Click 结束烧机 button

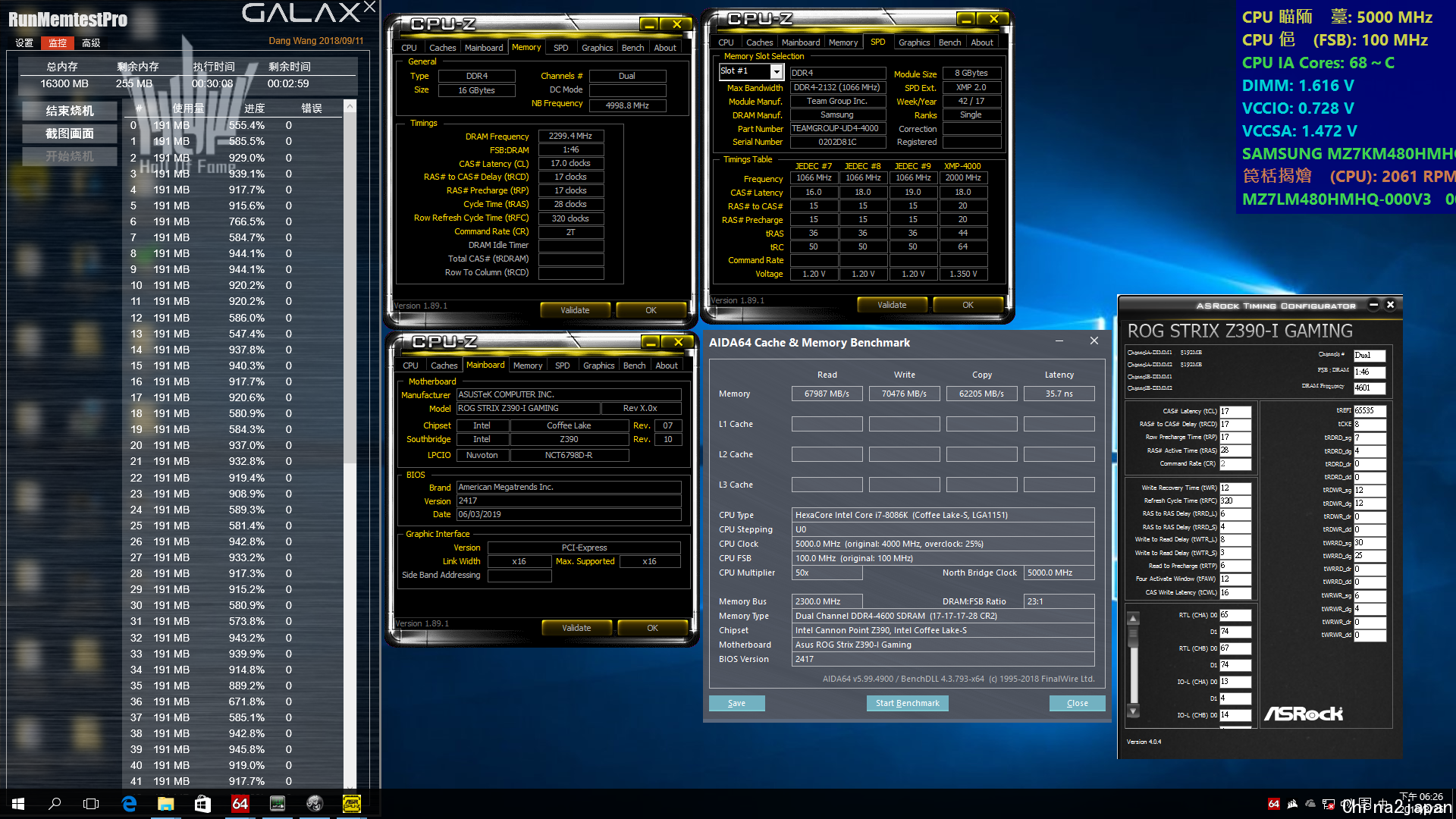[x=70, y=111]
